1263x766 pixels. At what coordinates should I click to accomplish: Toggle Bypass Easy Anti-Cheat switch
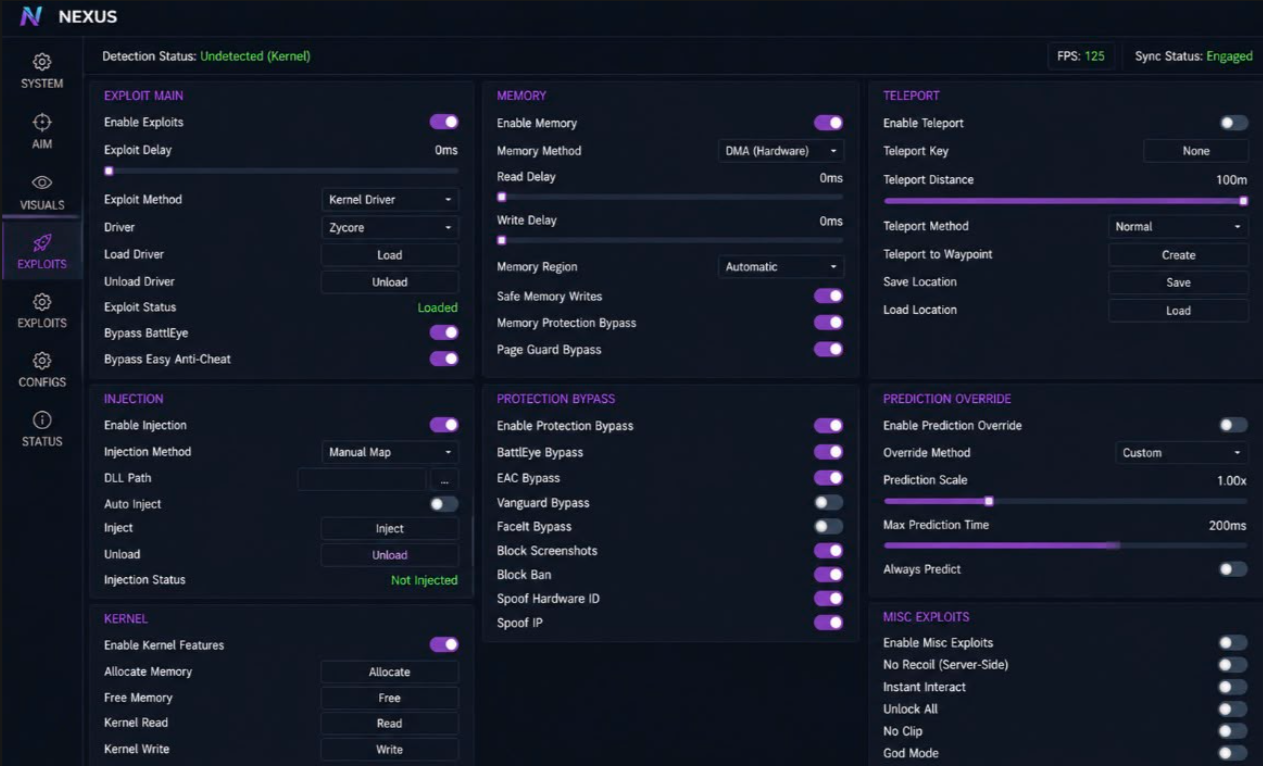tap(444, 359)
